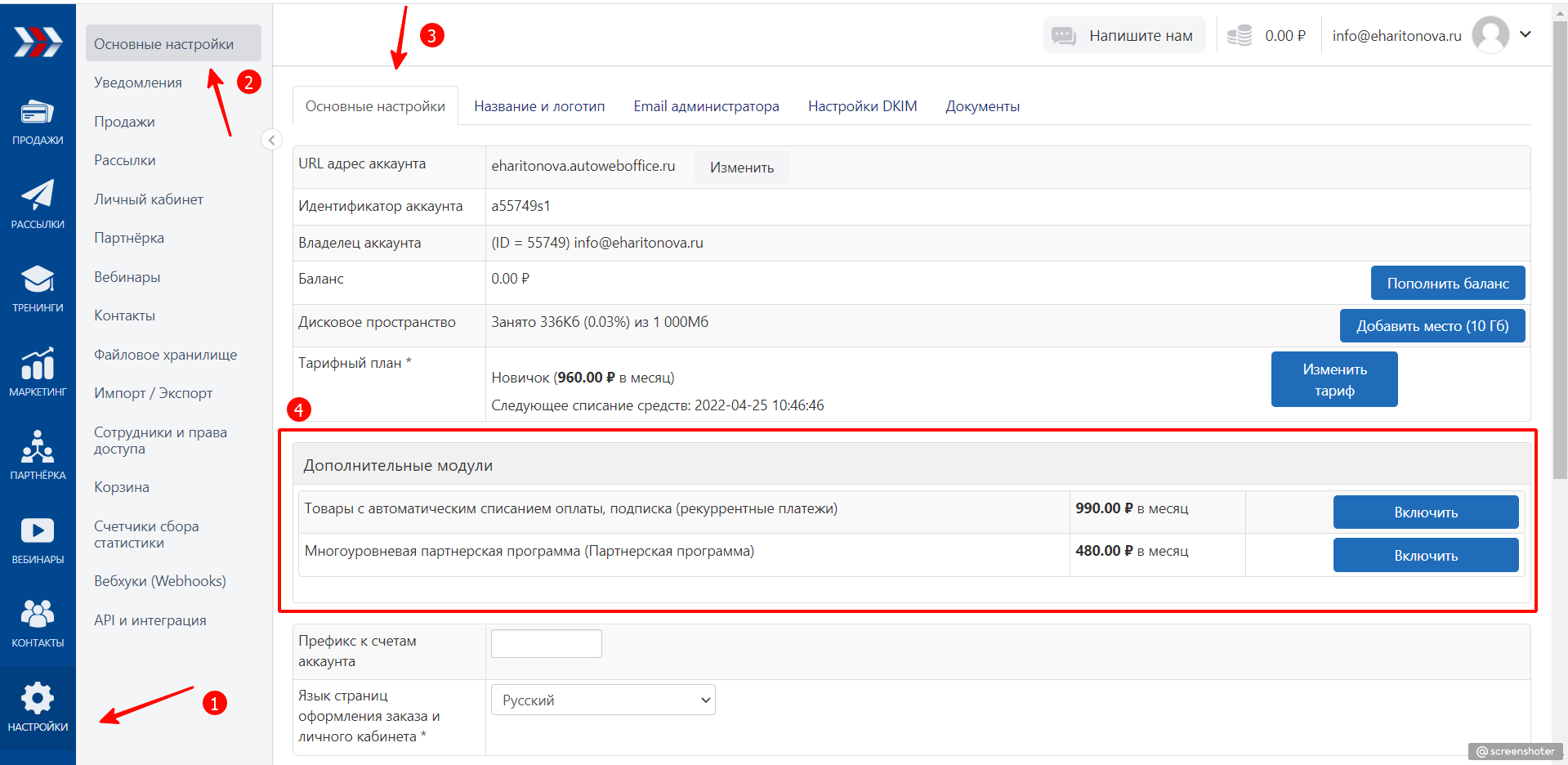Open the Русский language dropdown
This screenshot has height=765, width=1568.
point(603,700)
